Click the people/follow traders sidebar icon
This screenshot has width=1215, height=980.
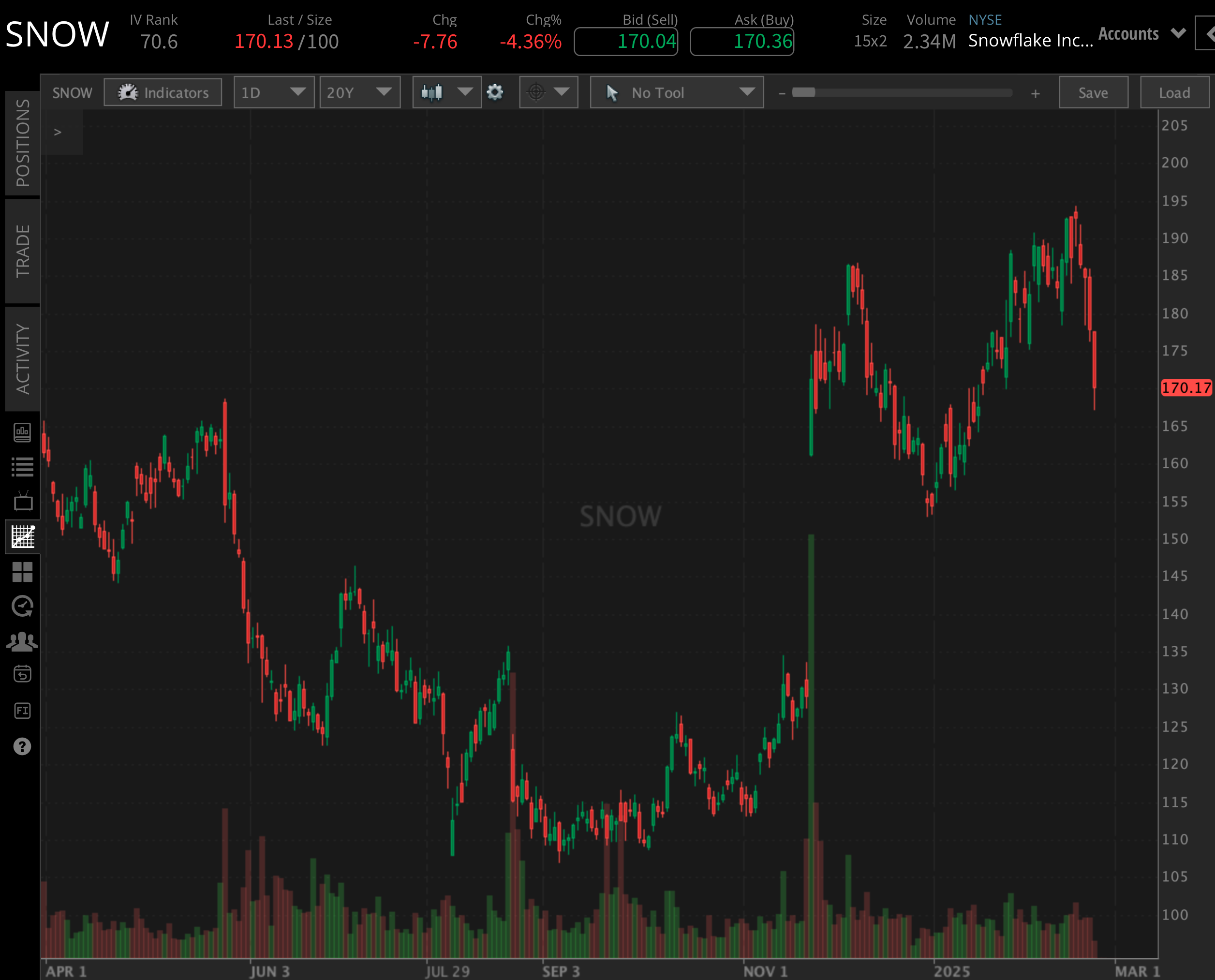click(23, 641)
